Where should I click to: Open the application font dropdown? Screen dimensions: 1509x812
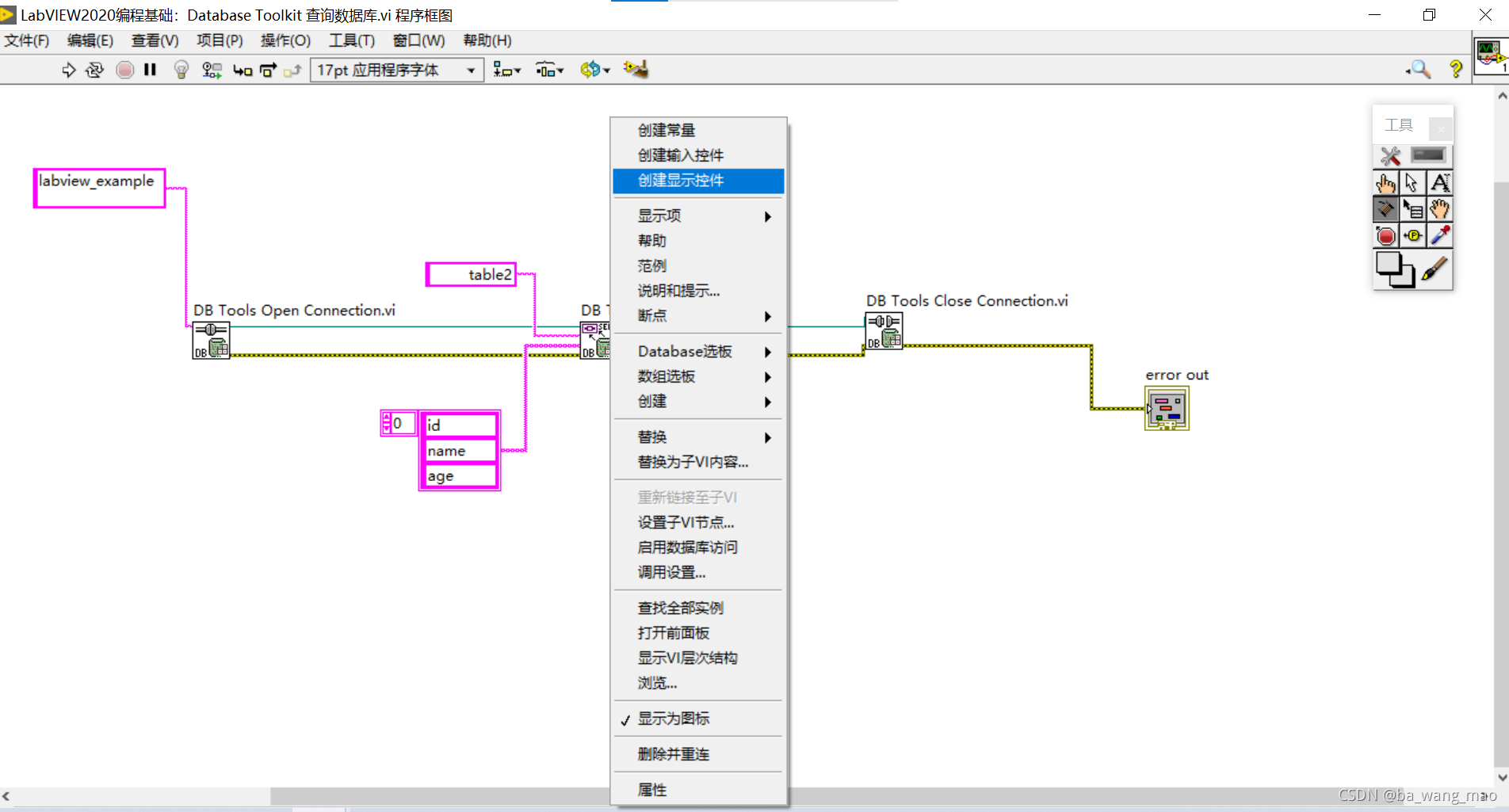click(472, 70)
